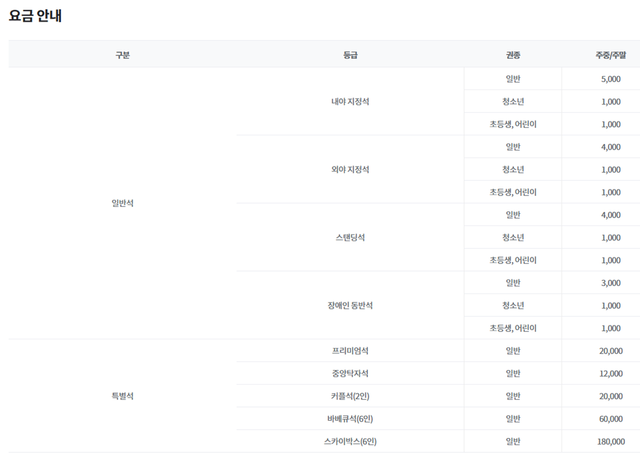Viewport: 640px width, 455px height.
Task: Click the 장애인 동반석 grade cell
Action: pos(350,305)
